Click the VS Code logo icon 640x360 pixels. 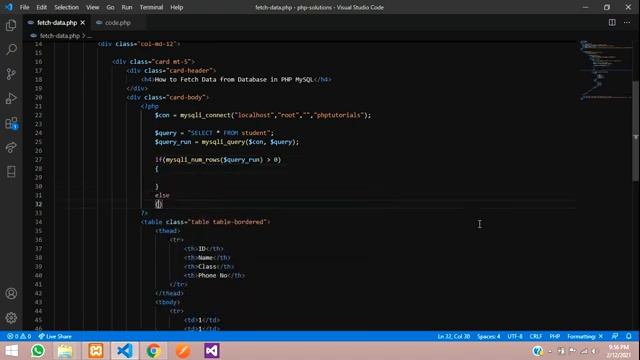[9, 7]
